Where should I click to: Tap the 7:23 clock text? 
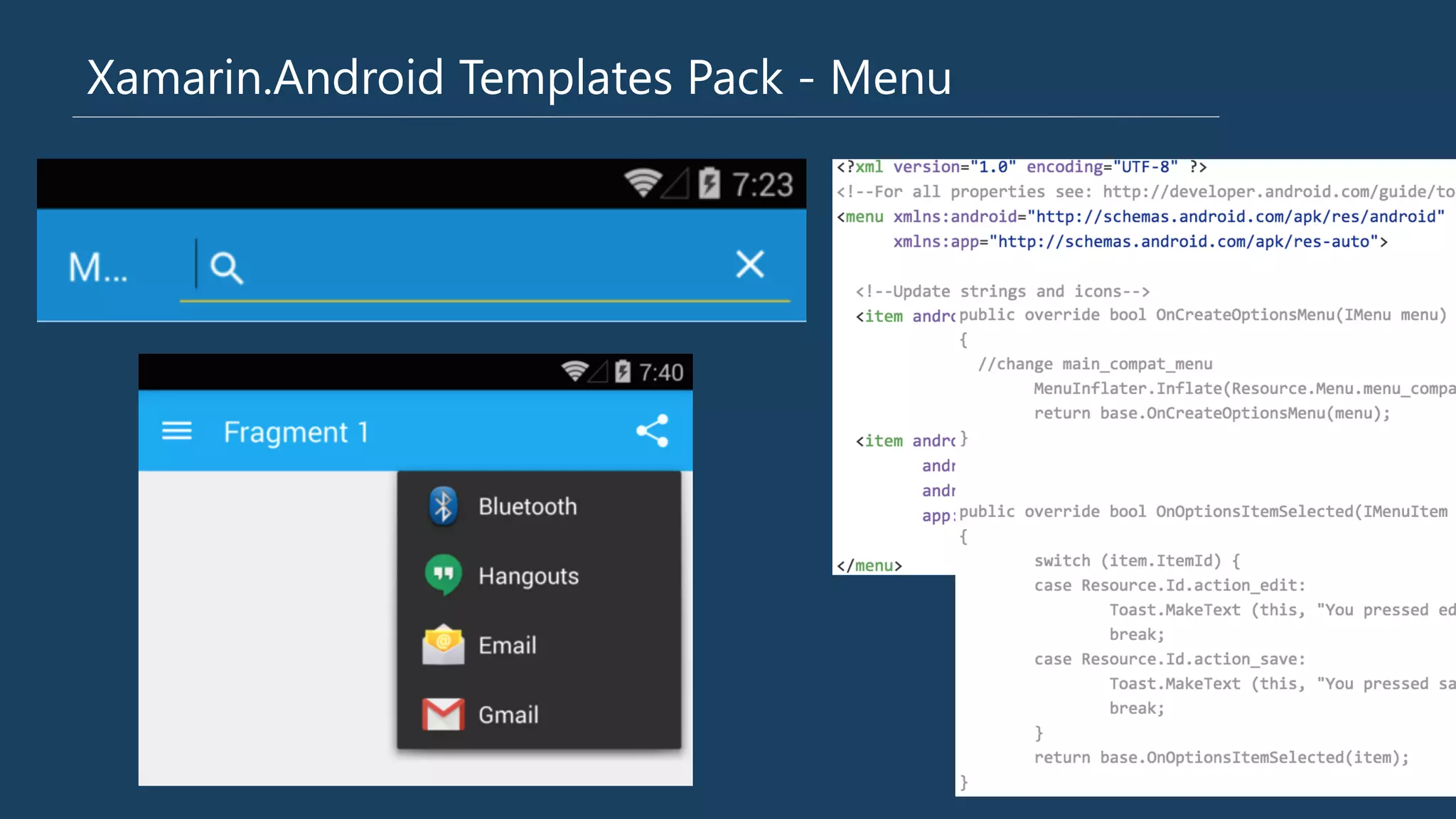pyautogui.click(x=763, y=185)
